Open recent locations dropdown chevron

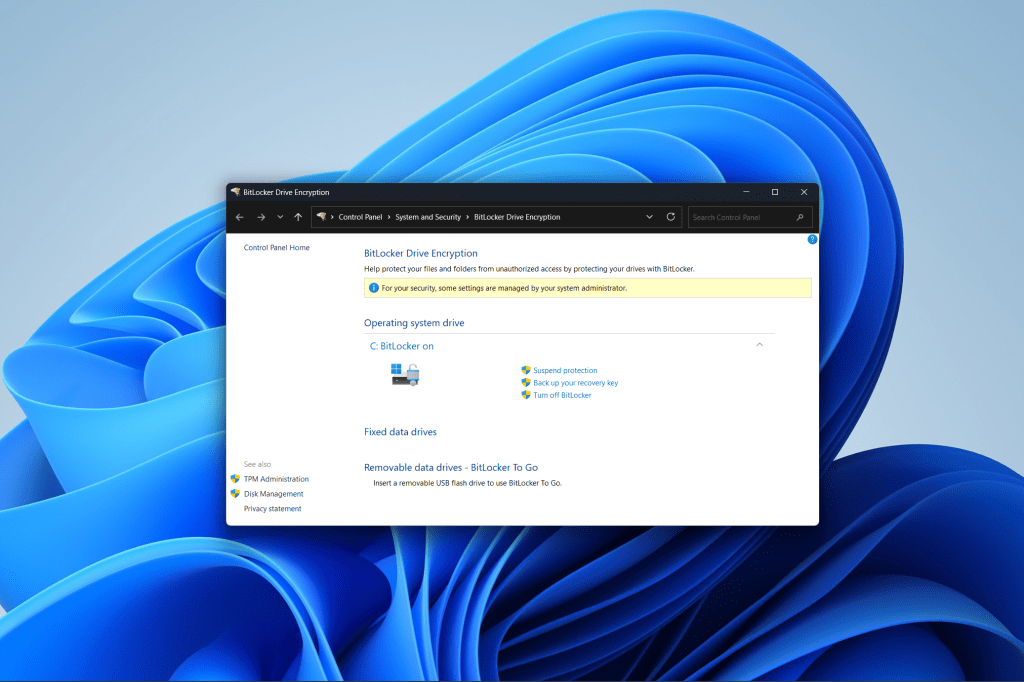(x=280, y=217)
